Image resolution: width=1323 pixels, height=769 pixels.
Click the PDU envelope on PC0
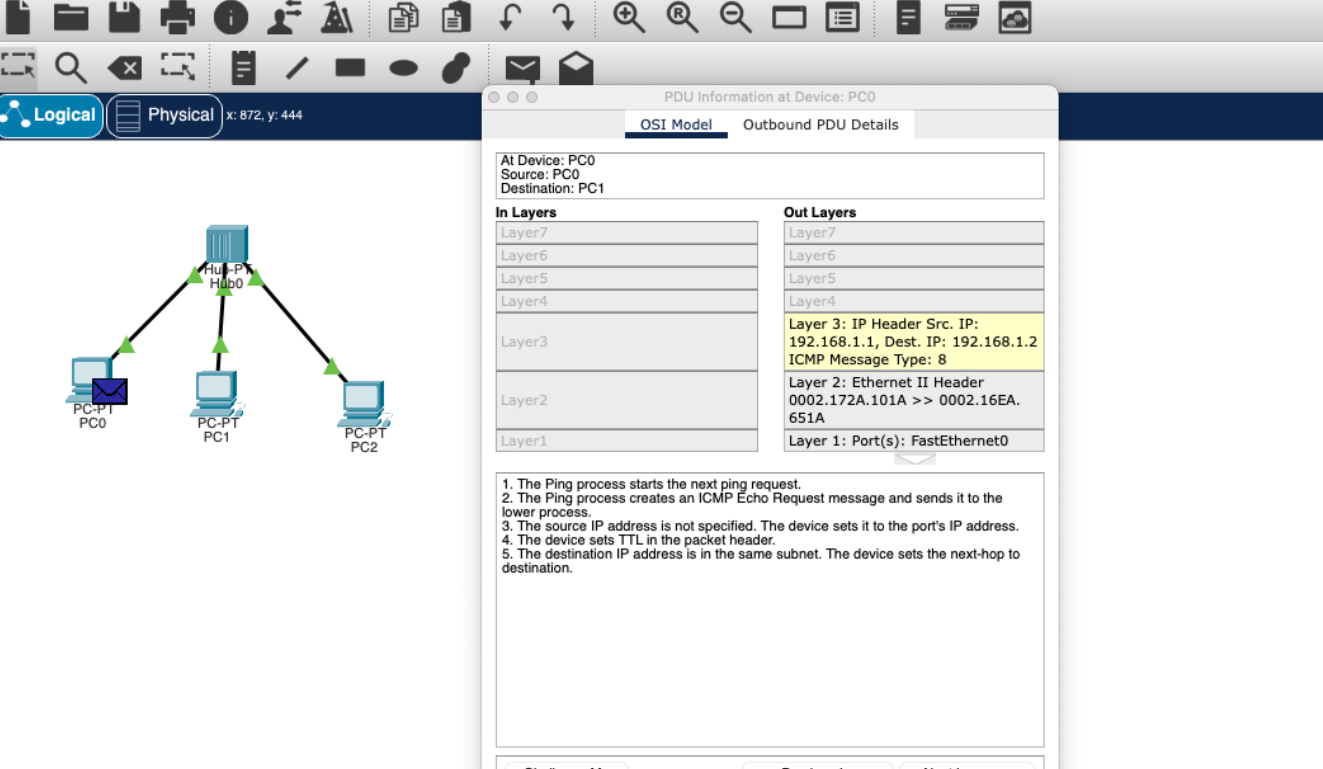(x=109, y=391)
